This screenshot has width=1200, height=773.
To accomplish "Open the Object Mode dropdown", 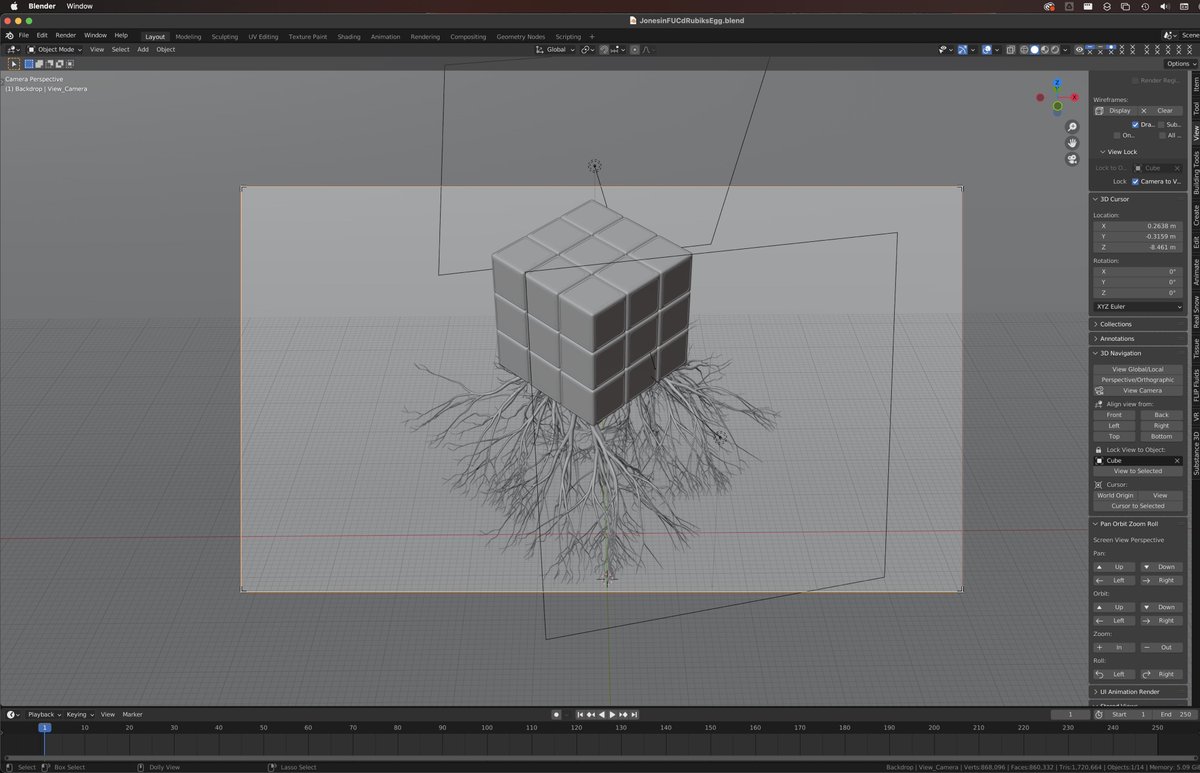I will coord(56,49).
